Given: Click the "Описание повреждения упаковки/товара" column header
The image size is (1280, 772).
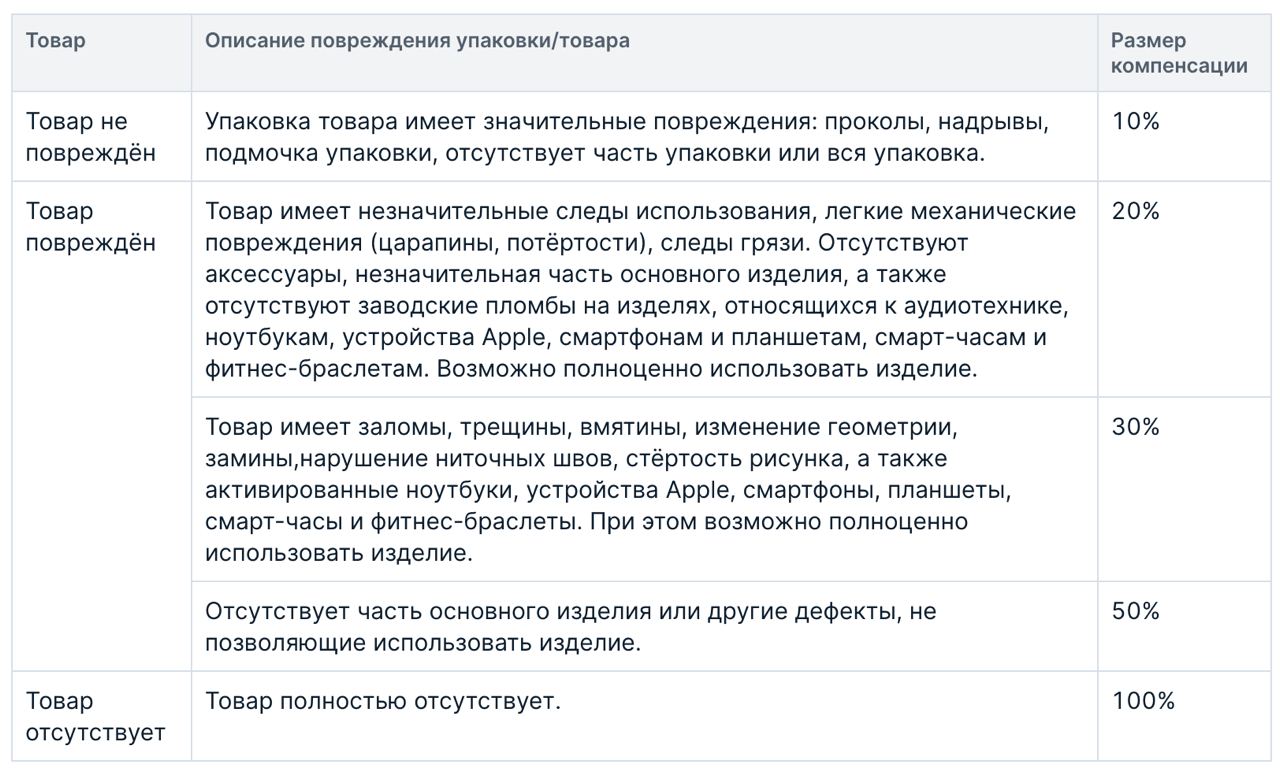Looking at the screenshot, I should coord(417,41).
